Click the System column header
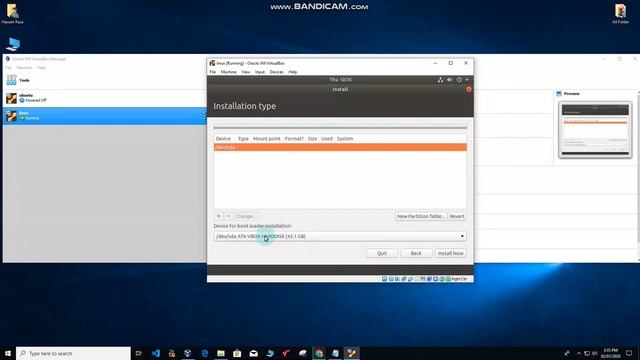The width and height of the screenshot is (640, 360). (x=345, y=139)
